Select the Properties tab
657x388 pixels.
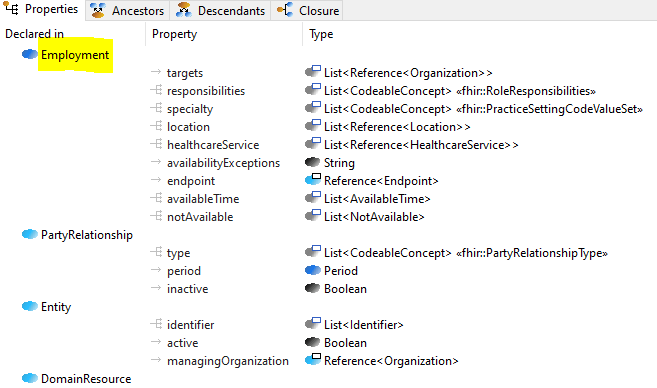(x=41, y=9)
